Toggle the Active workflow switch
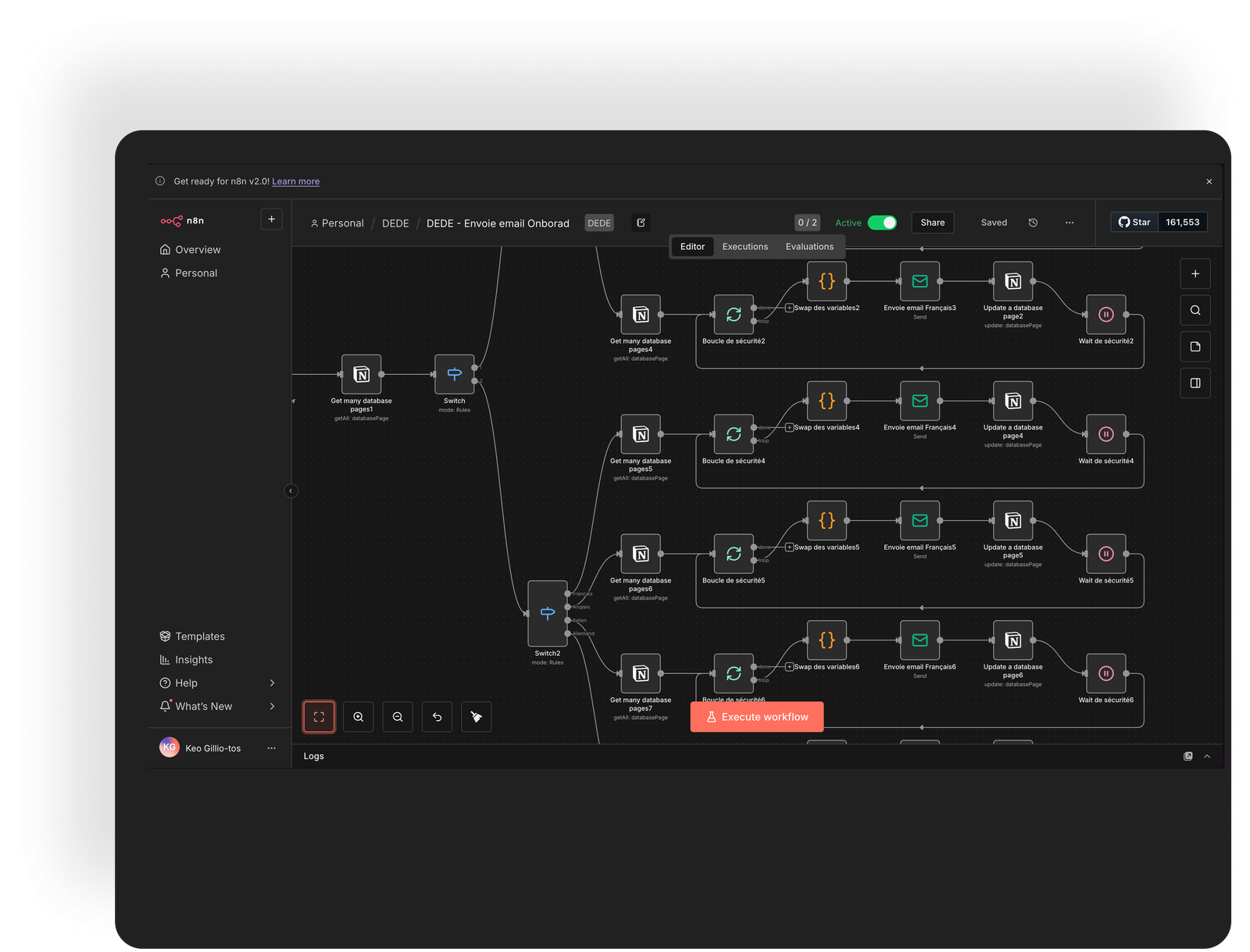Image resolution: width=1250 pixels, height=952 pixels. tap(882, 223)
